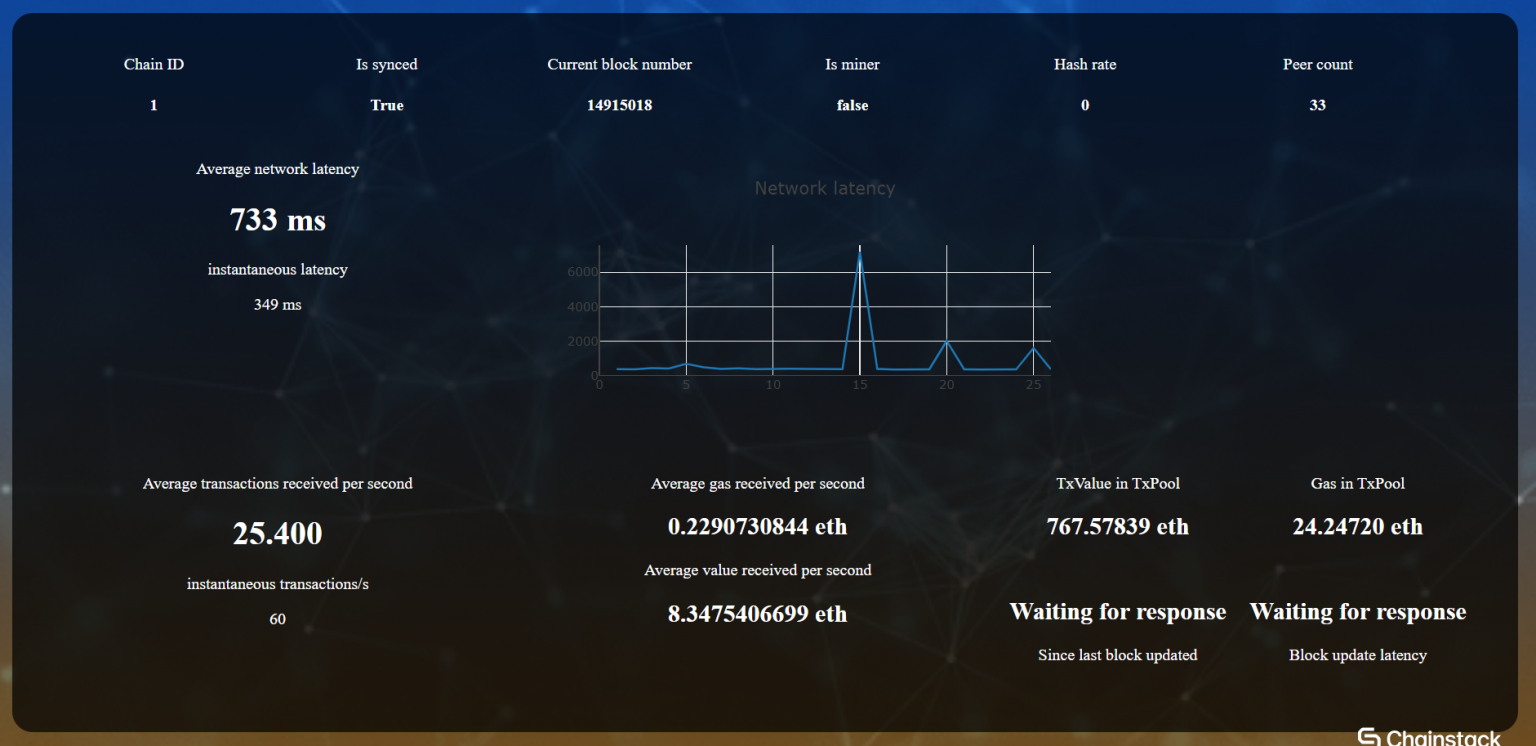The image size is (1536, 746).
Task: Select the instantaneous transactions value 60
Action: click(x=278, y=619)
